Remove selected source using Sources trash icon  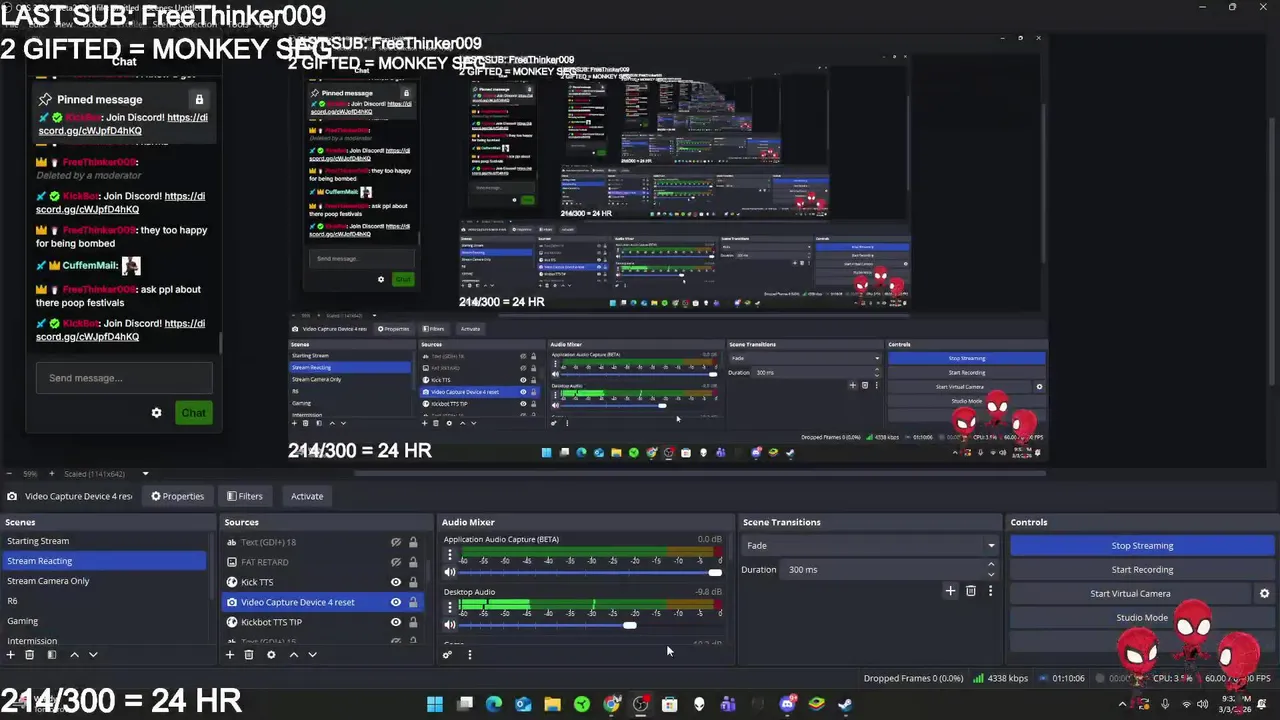(x=249, y=655)
